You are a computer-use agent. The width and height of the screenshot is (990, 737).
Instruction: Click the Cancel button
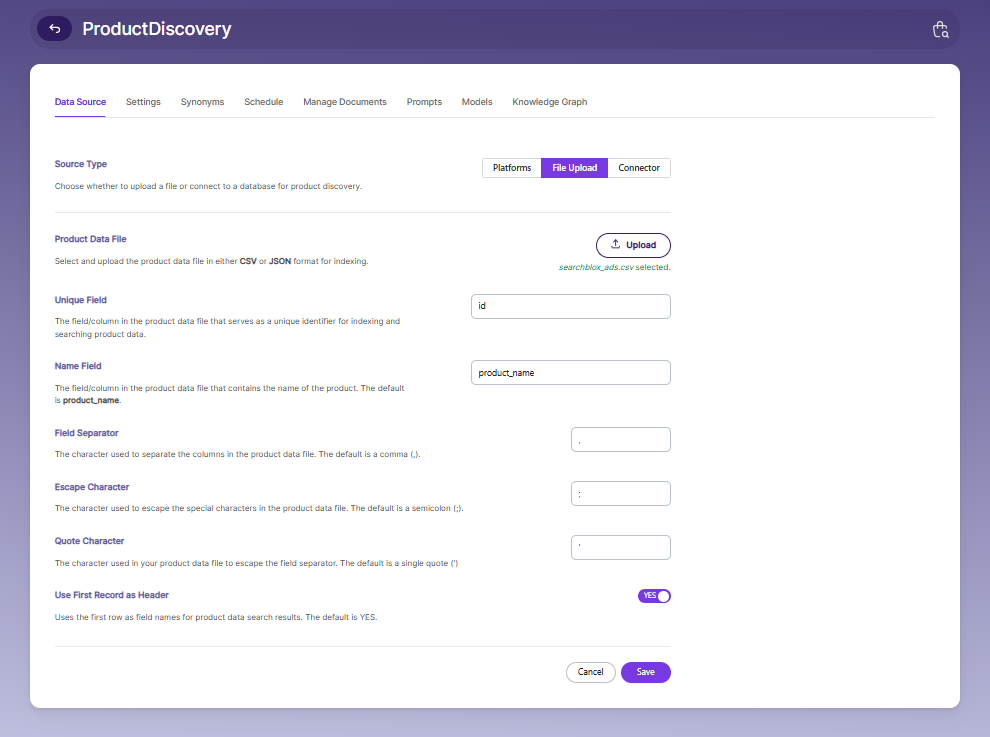coord(590,672)
